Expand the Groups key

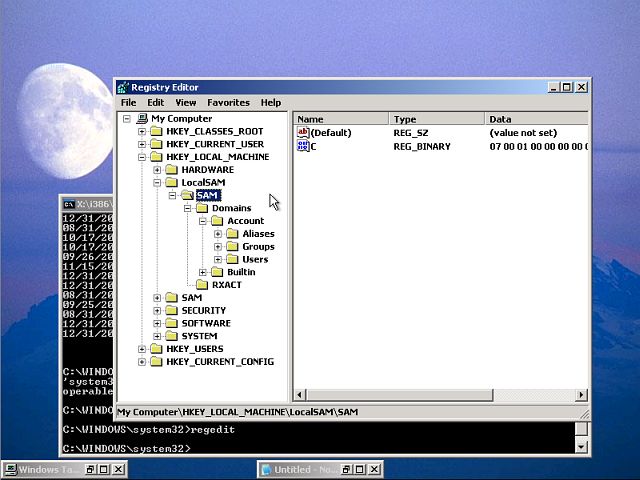[218, 247]
